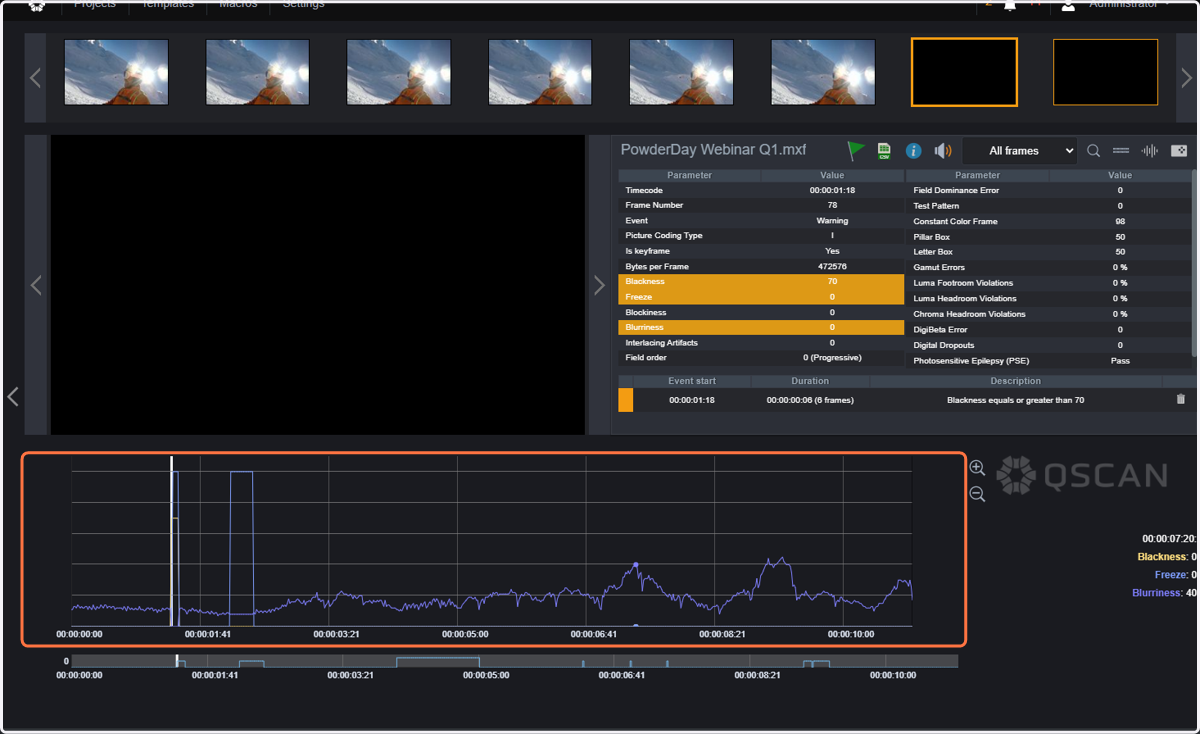Click the Blurriness legend label

(x=1157, y=593)
